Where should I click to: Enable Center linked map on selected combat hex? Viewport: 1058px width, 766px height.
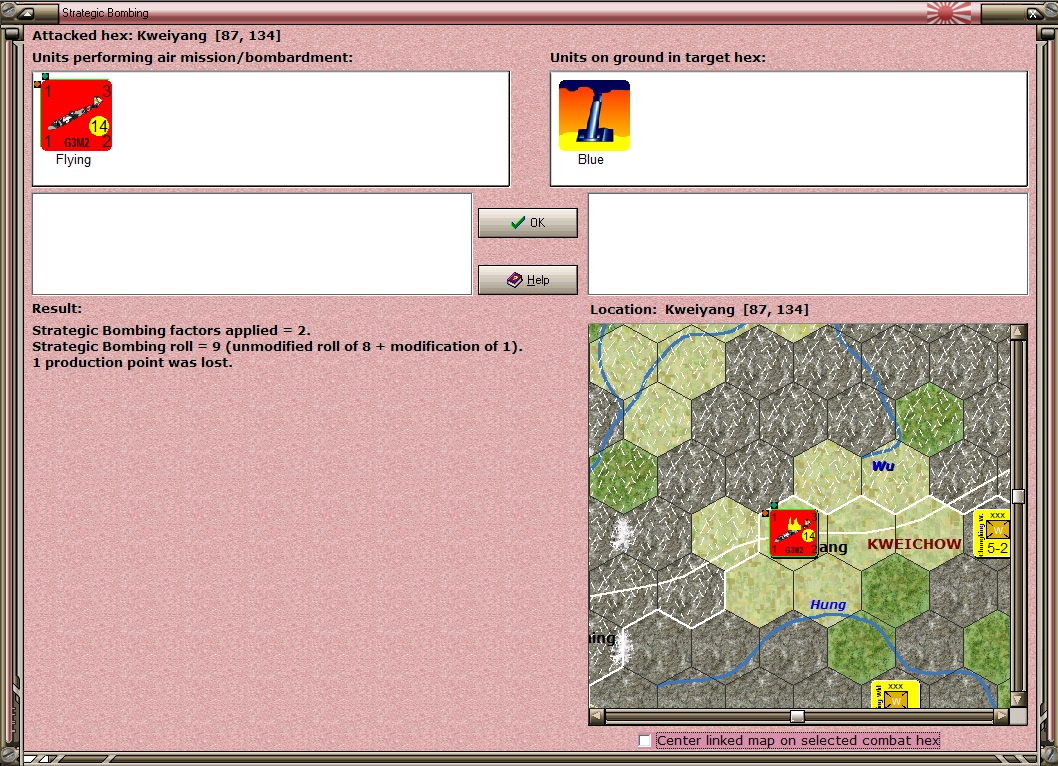tap(644, 740)
